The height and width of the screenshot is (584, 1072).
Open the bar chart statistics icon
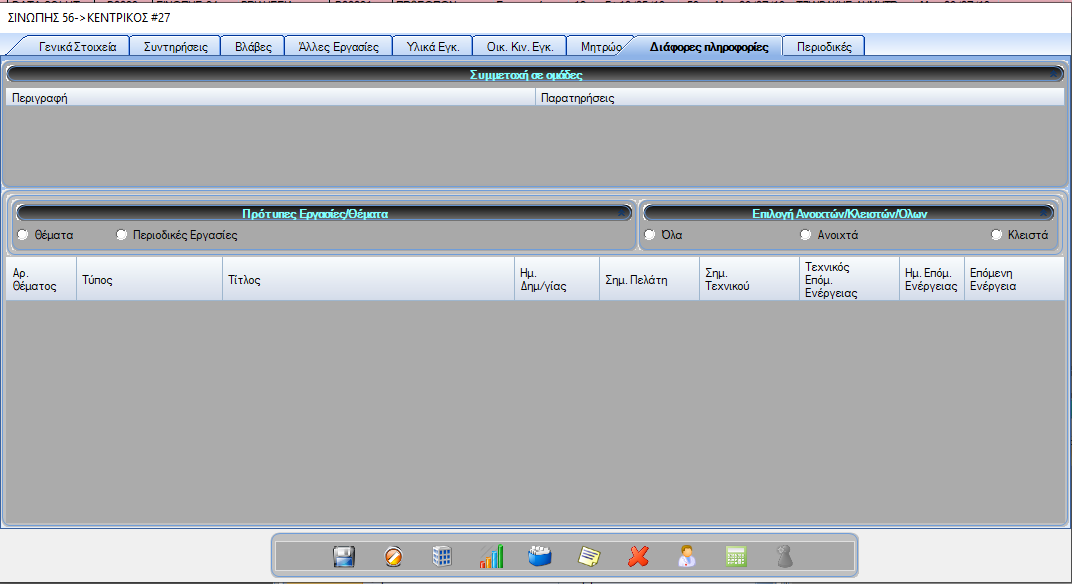(491, 557)
